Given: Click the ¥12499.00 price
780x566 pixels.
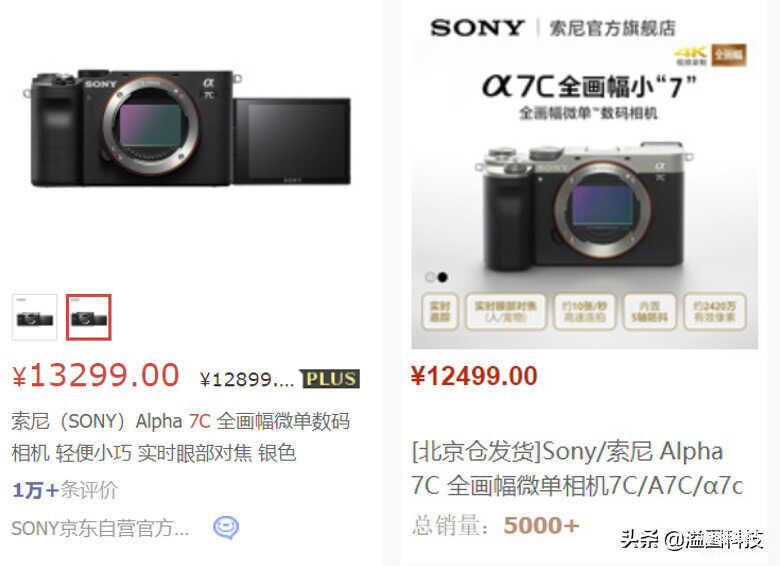Looking at the screenshot, I should (474, 376).
